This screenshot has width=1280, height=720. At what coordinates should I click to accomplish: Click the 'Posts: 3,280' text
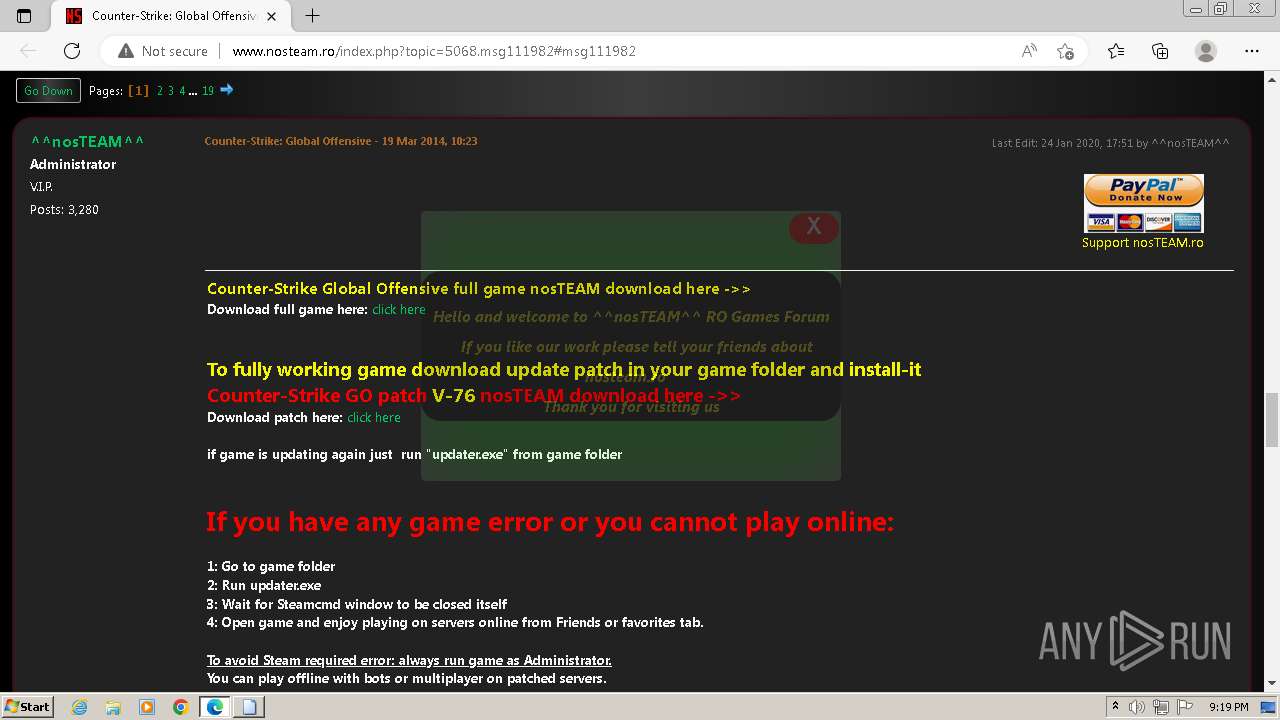click(x=64, y=210)
